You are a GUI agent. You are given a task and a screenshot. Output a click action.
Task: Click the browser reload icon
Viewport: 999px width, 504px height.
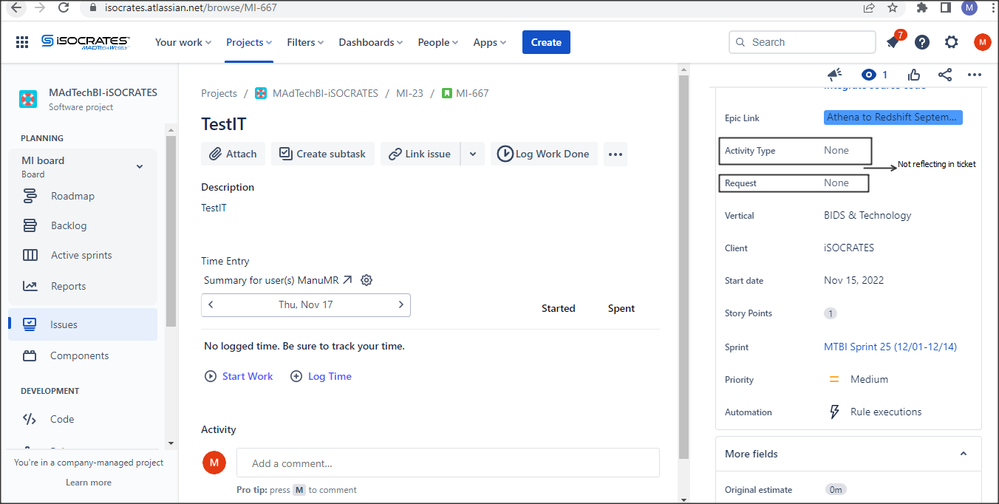tap(63, 8)
